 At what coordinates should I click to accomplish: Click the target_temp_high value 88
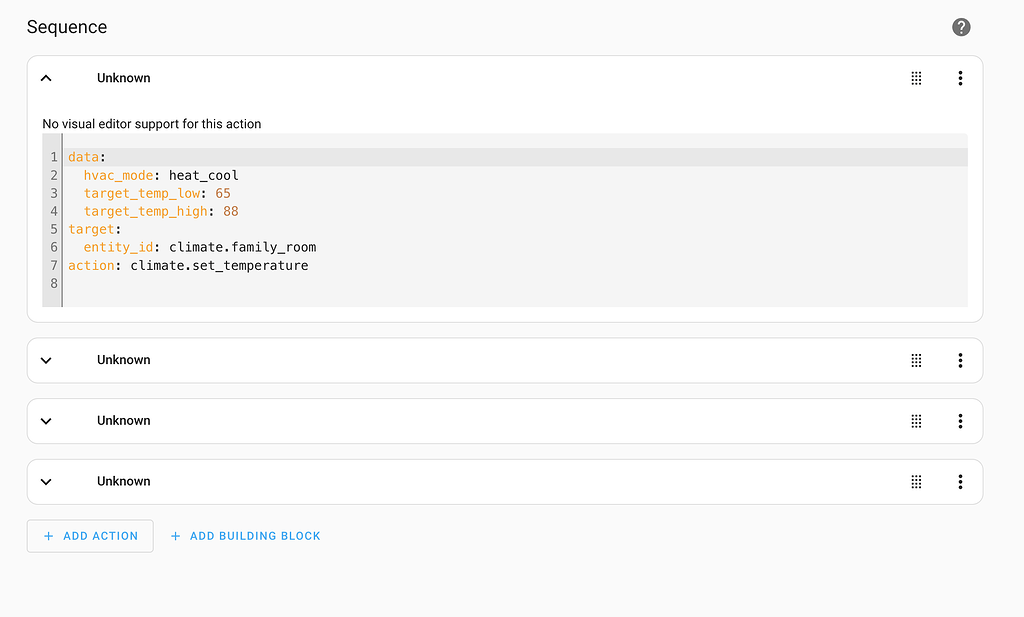[x=231, y=211]
